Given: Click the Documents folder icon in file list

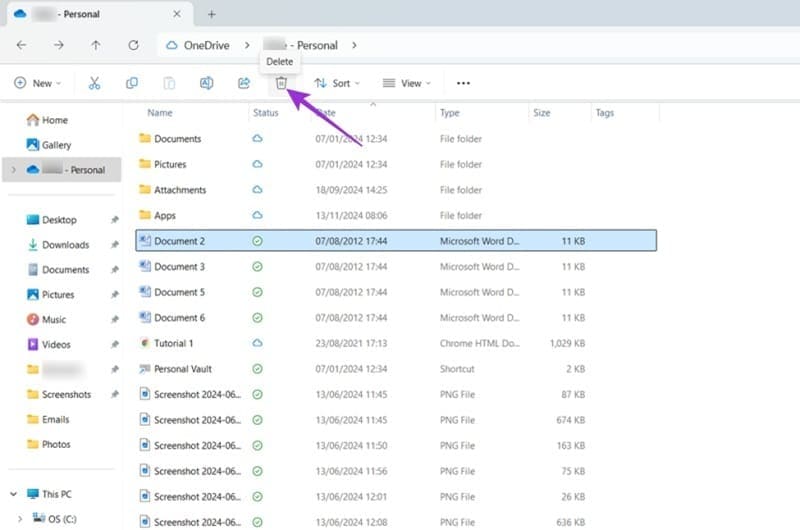Looking at the screenshot, I should coord(145,138).
